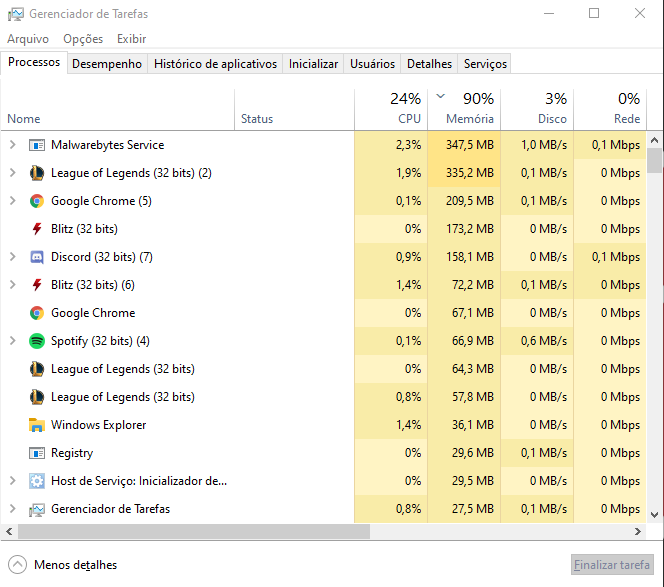Sort by the Status column header
This screenshot has width=664, height=587.
click(x=294, y=110)
